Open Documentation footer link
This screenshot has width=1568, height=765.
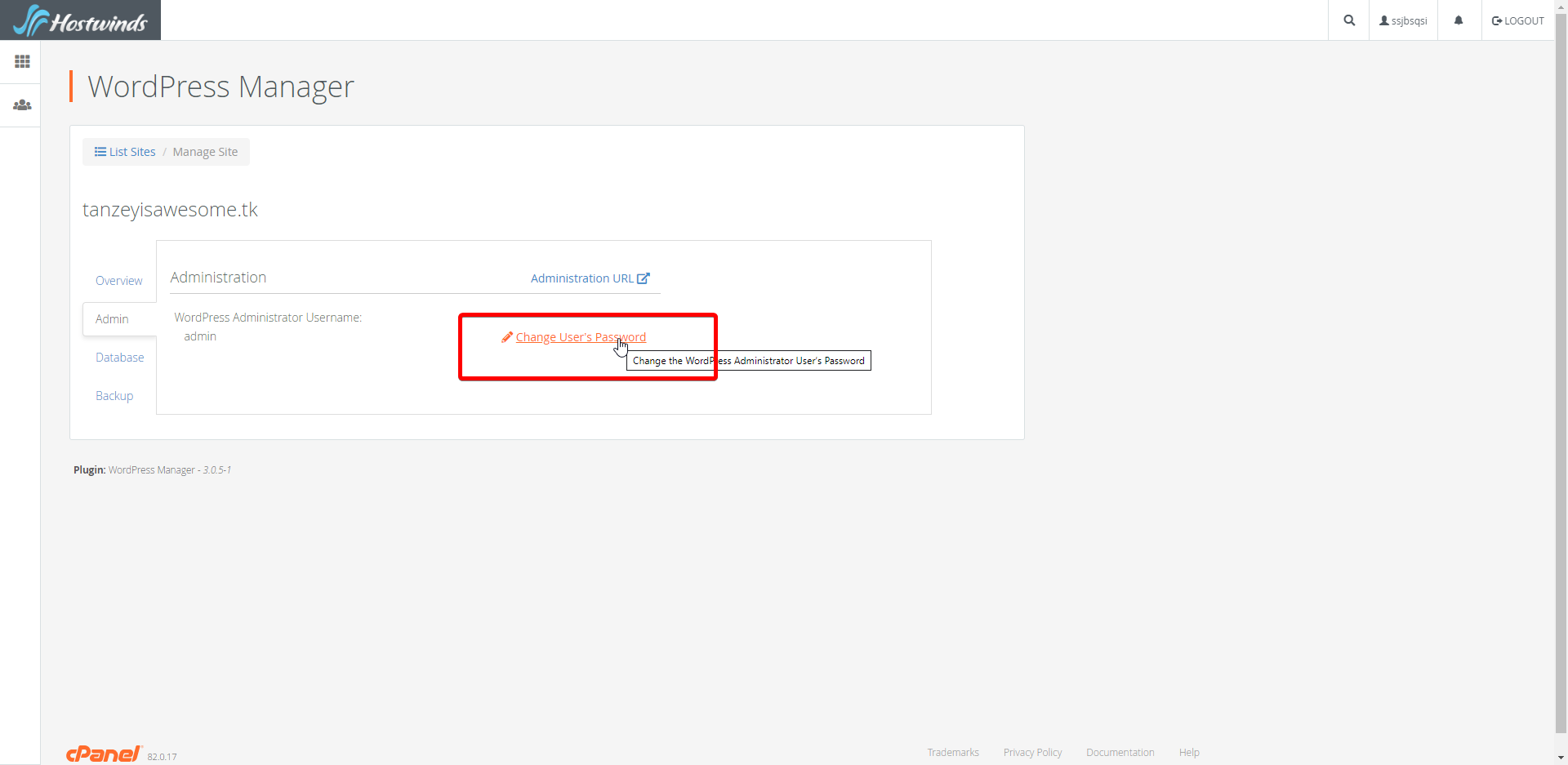(1120, 753)
